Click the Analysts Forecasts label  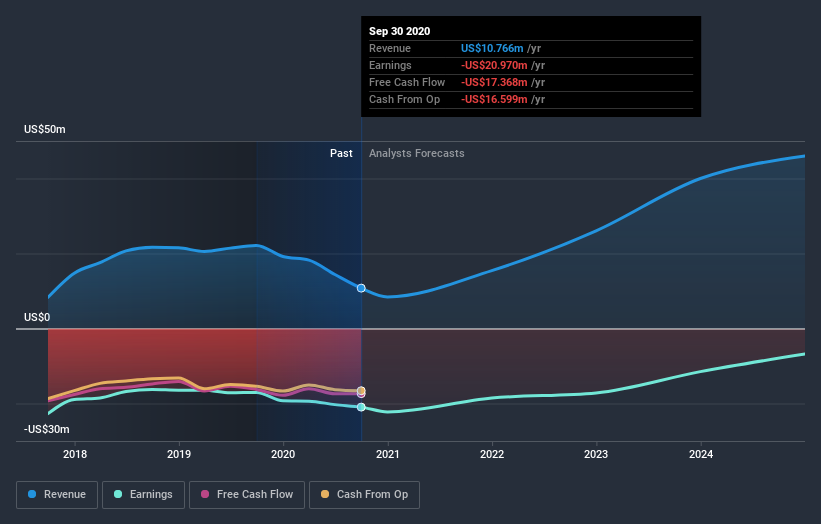click(417, 153)
